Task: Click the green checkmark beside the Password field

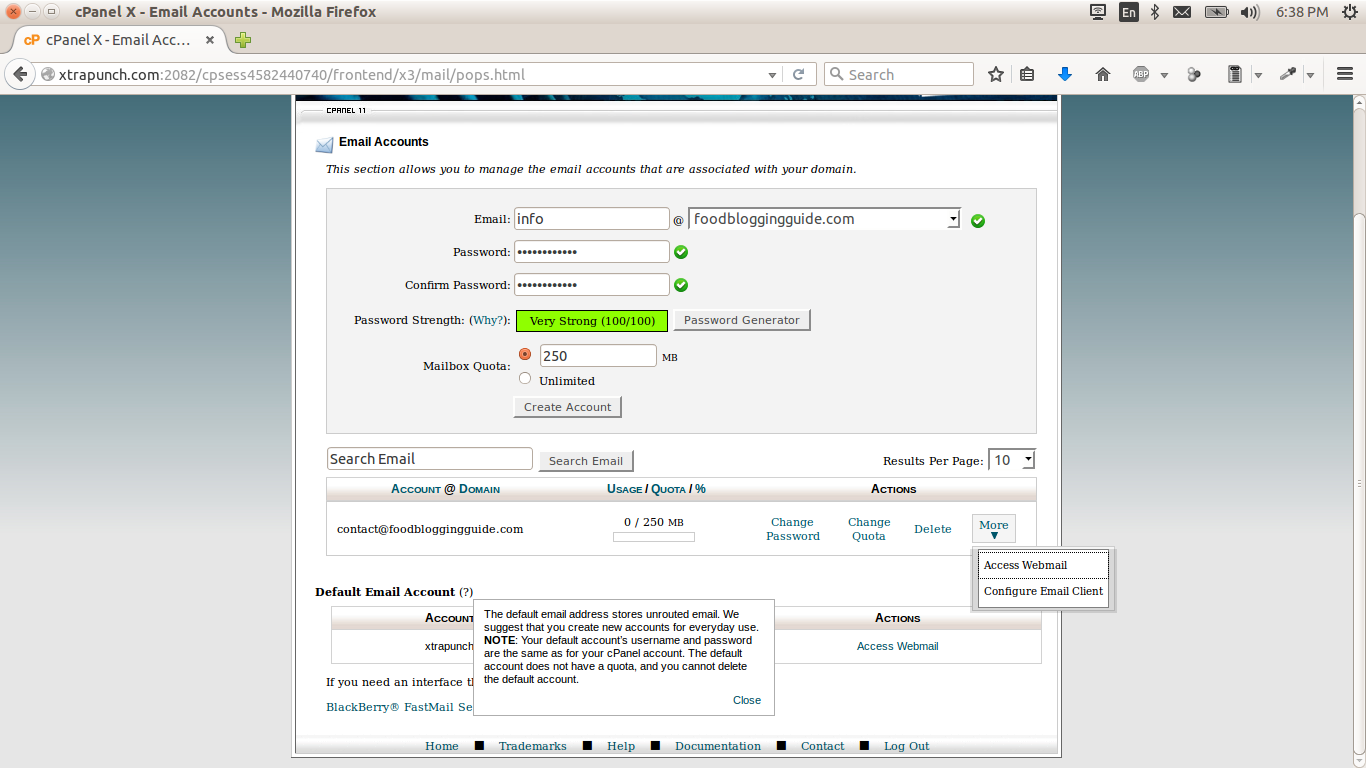Action: (x=681, y=252)
